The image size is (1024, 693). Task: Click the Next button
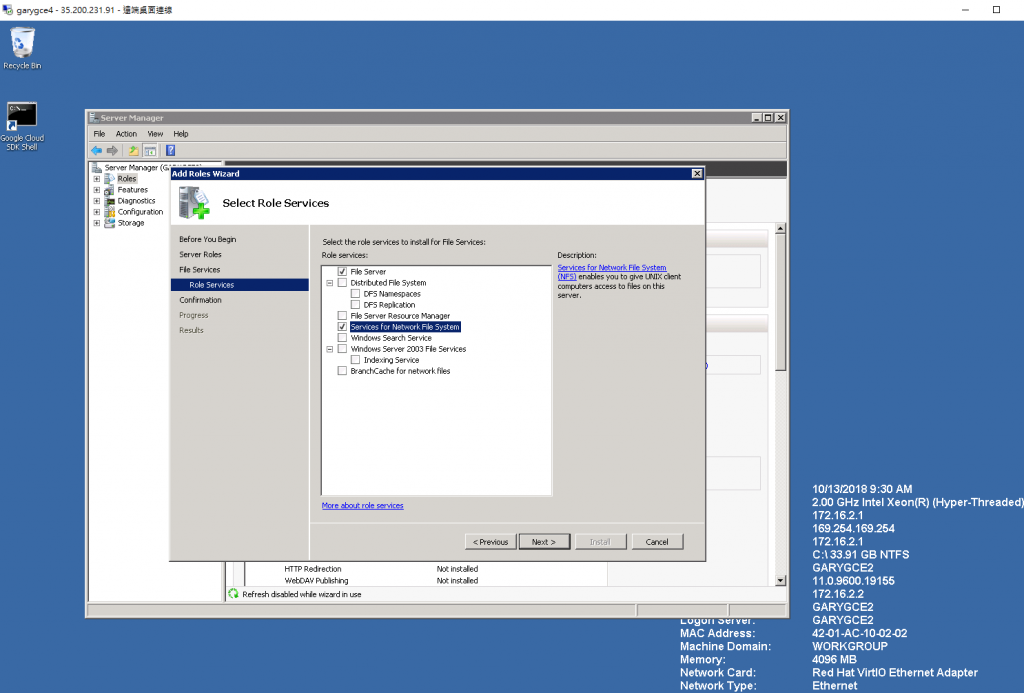click(x=544, y=541)
